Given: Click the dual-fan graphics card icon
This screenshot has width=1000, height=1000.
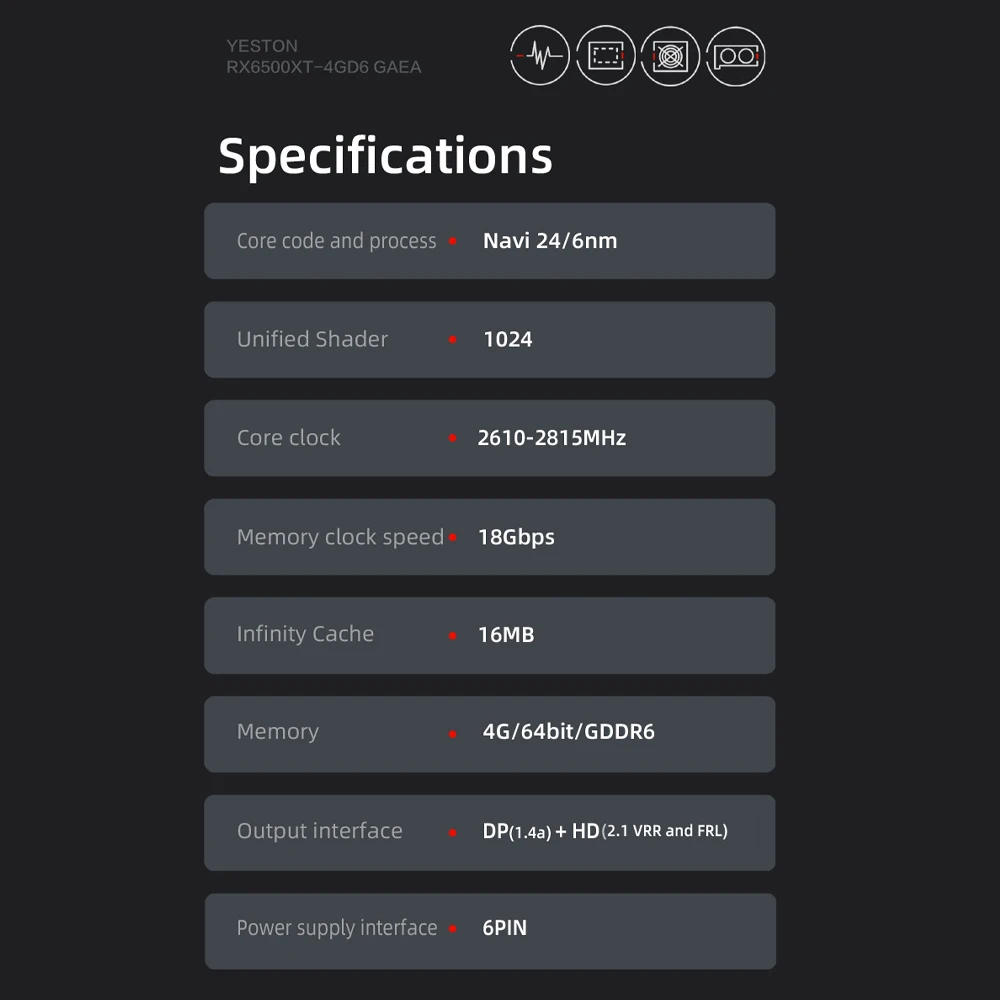Looking at the screenshot, I should point(736,56).
